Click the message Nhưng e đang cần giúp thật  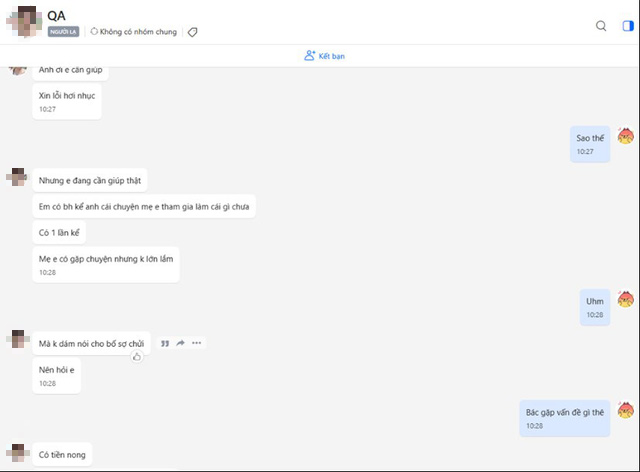point(90,180)
